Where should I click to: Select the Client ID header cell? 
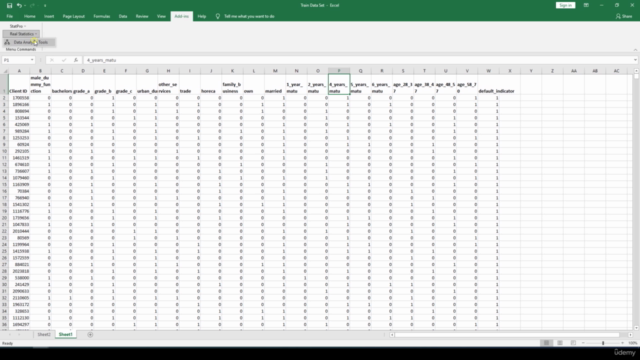point(19,84)
